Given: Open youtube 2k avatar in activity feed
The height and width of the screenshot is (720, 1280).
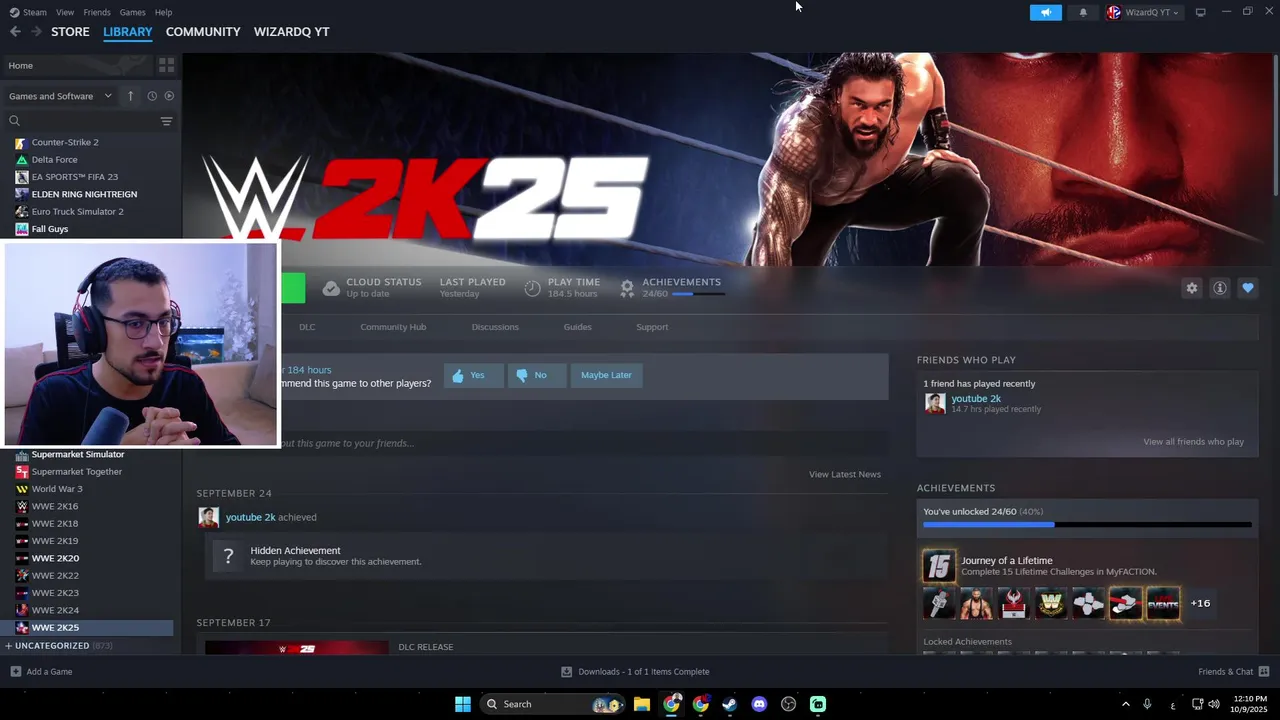Looking at the screenshot, I should point(208,517).
